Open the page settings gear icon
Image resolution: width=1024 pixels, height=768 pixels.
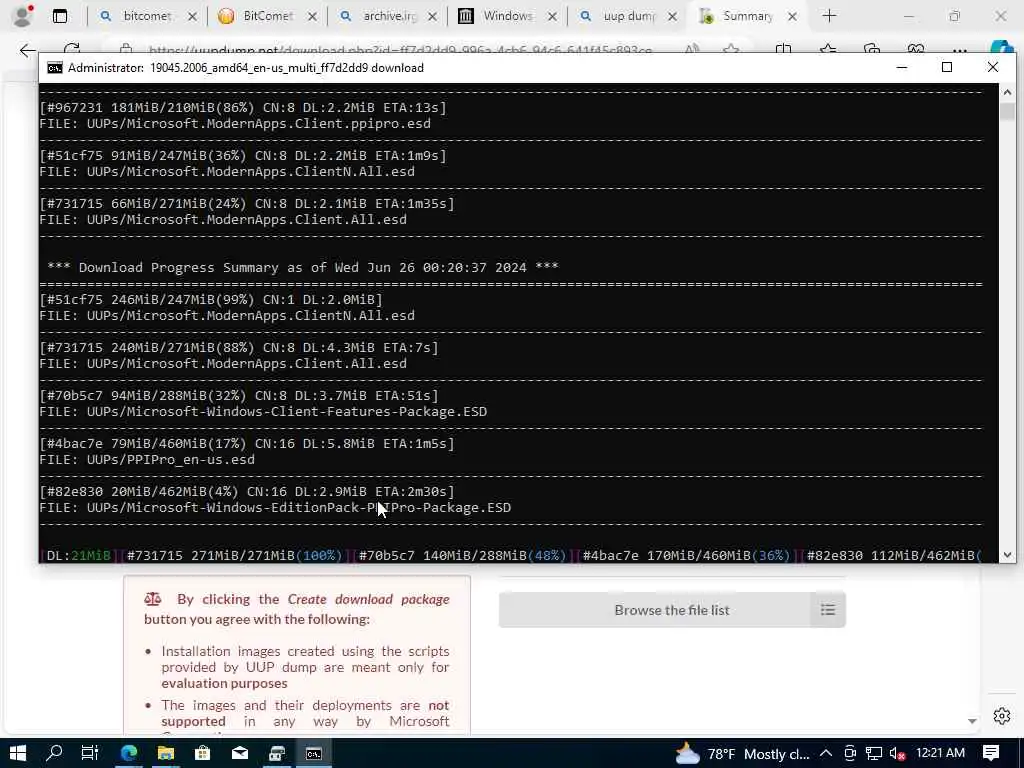tap(1002, 716)
